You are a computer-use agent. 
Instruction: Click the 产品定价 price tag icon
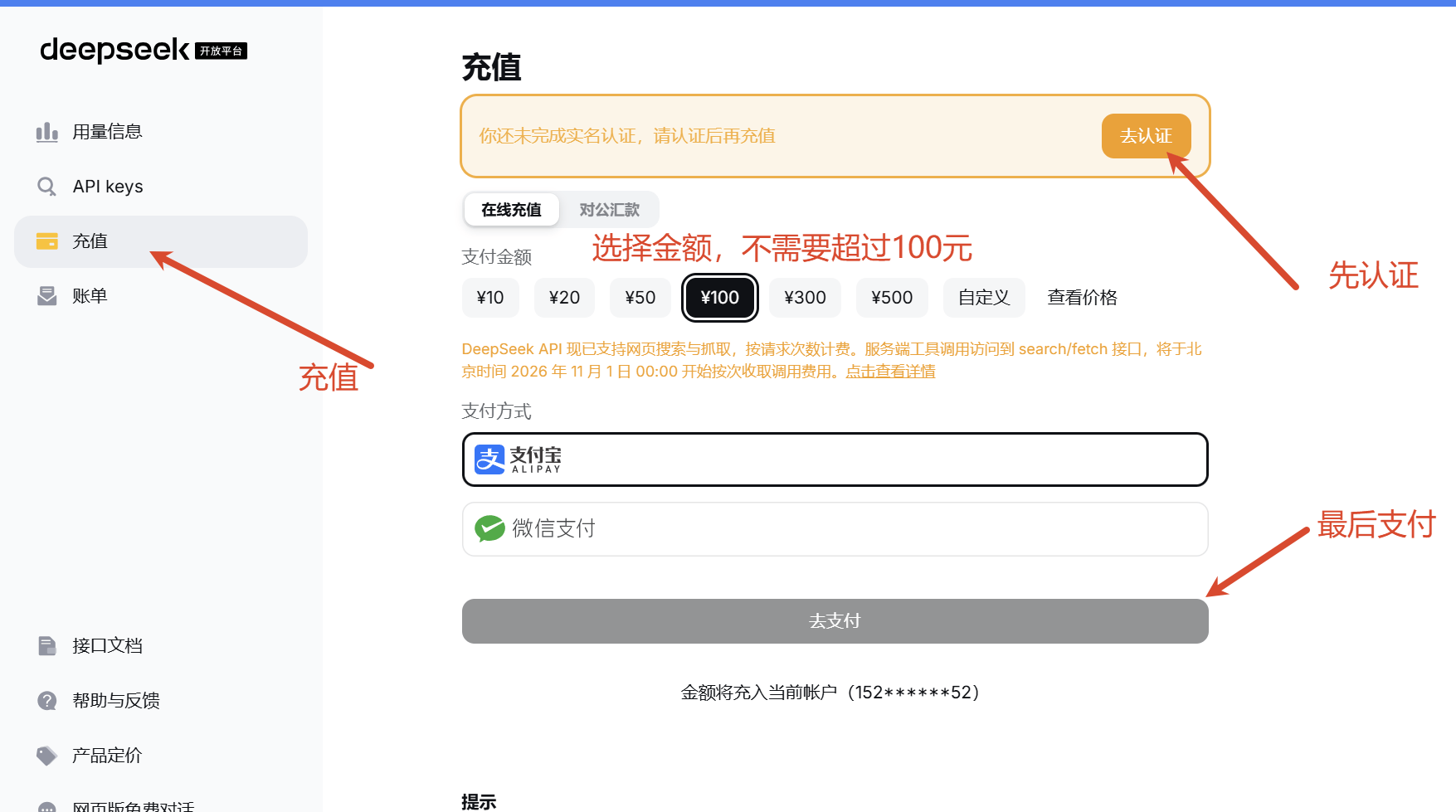pyautogui.click(x=47, y=756)
